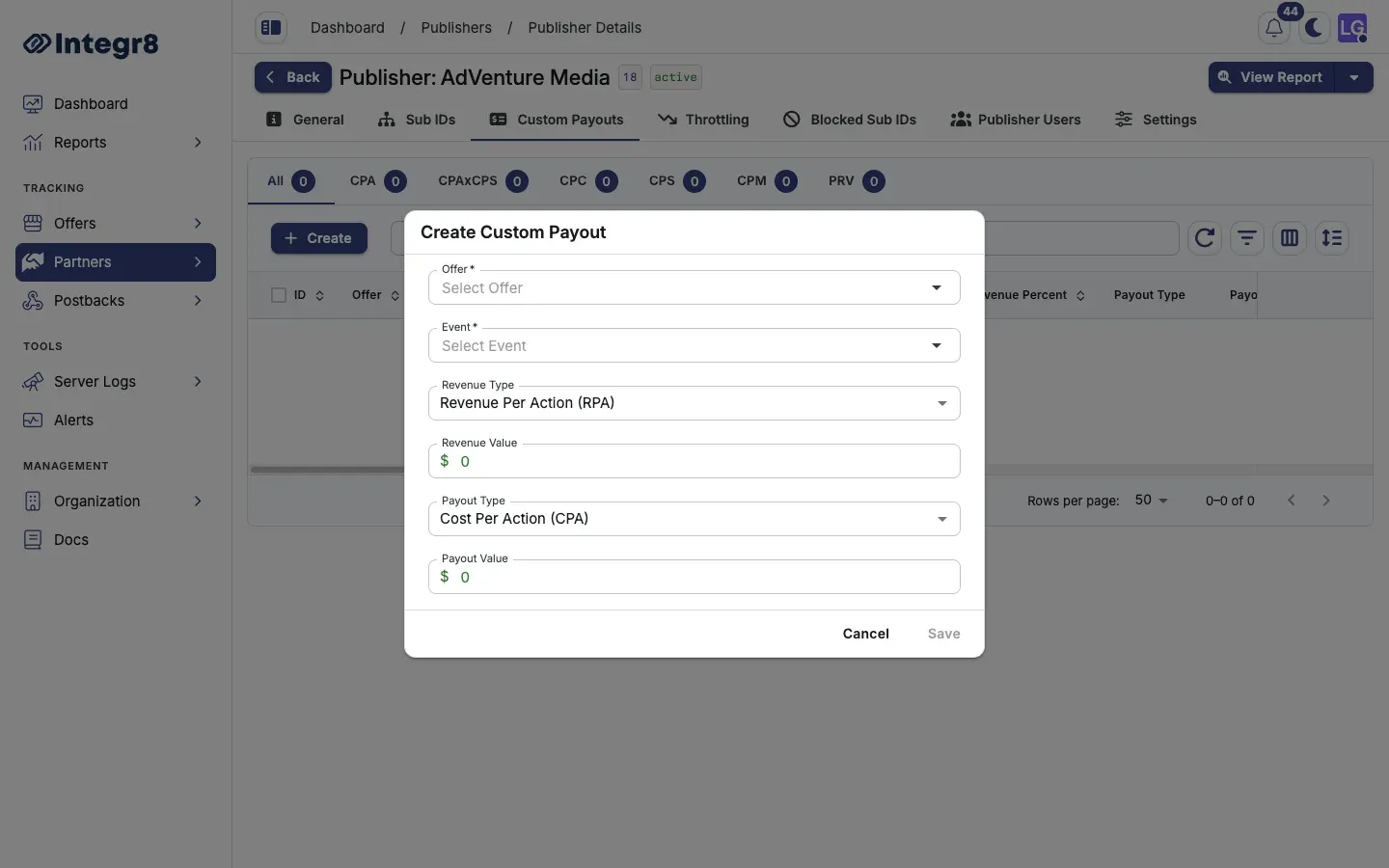Open the Publisher Users tab
The width and height of the screenshot is (1389, 868).
click(x=1016, y=120)
